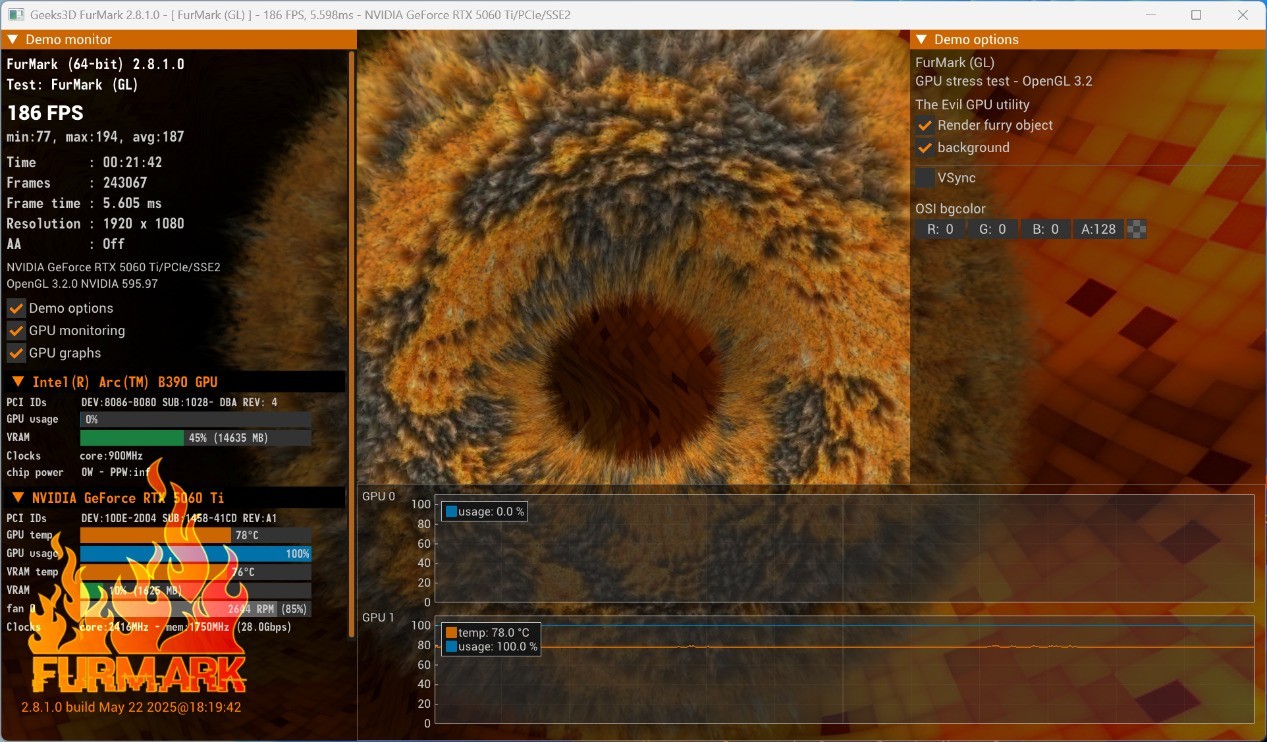1267x742 pixels.
Task: Minimize the FurMark window
Action: pyautogui.click(x=1150, y=15)
